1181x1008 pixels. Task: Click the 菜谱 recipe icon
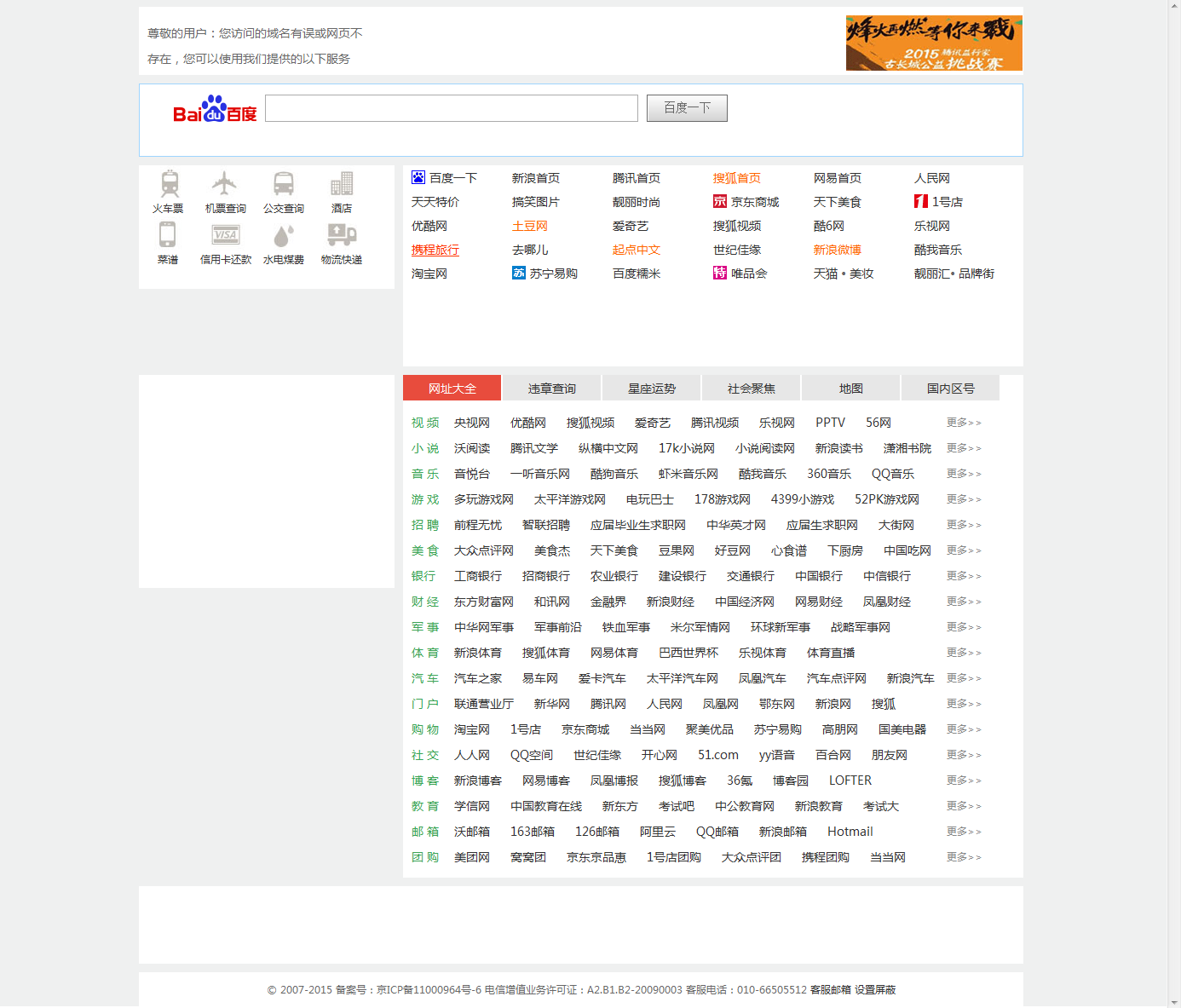(x=168, y=234)
